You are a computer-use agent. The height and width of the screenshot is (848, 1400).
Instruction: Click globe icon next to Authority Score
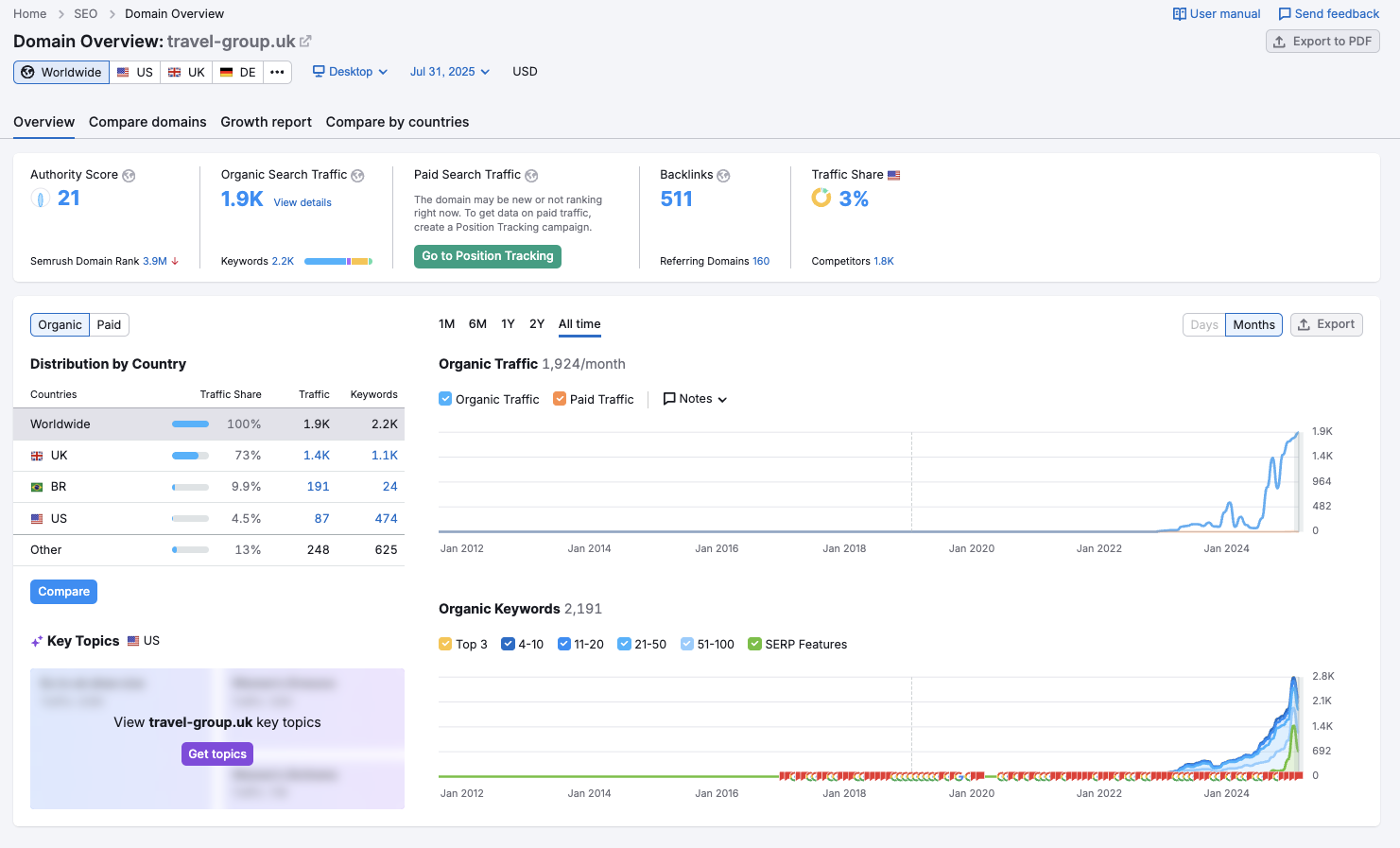[129, 176]
